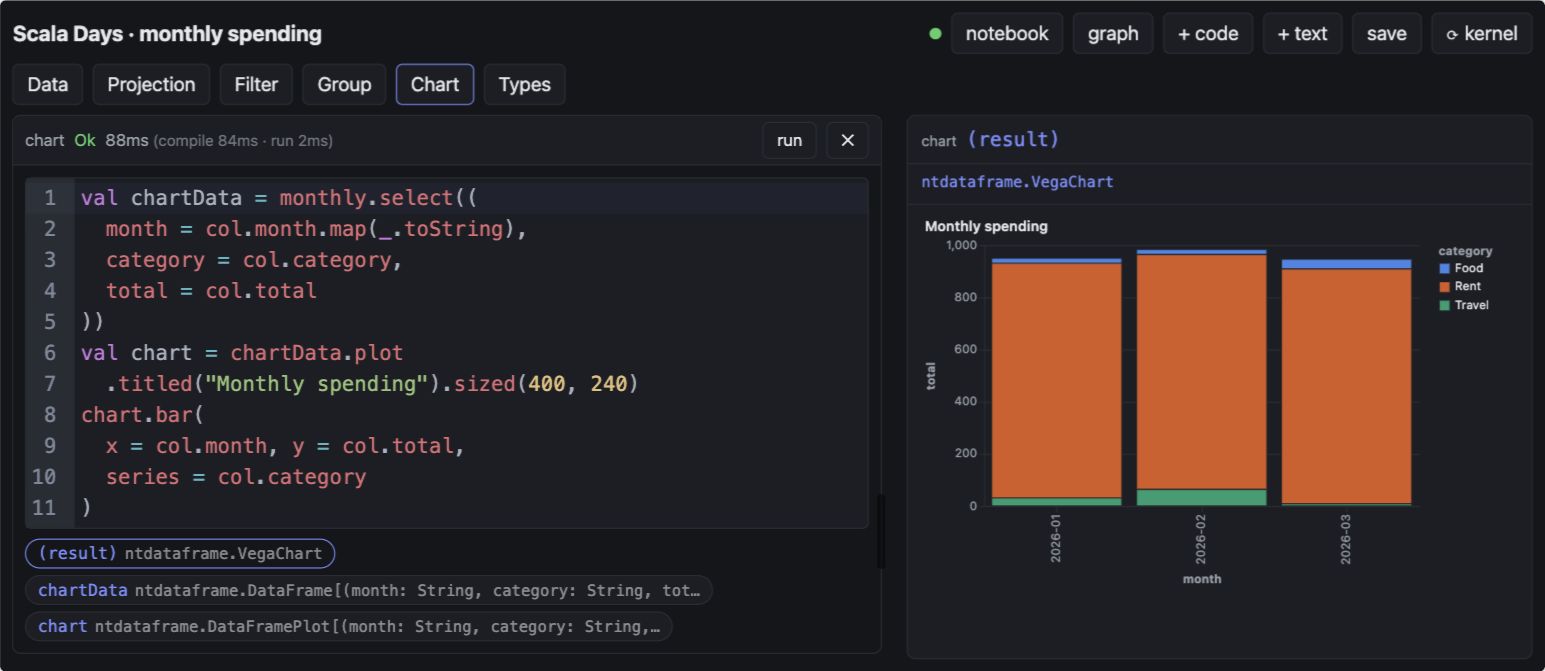Click the green kernel status dot
Screen dimensions: 1545x671
(935, 33)
